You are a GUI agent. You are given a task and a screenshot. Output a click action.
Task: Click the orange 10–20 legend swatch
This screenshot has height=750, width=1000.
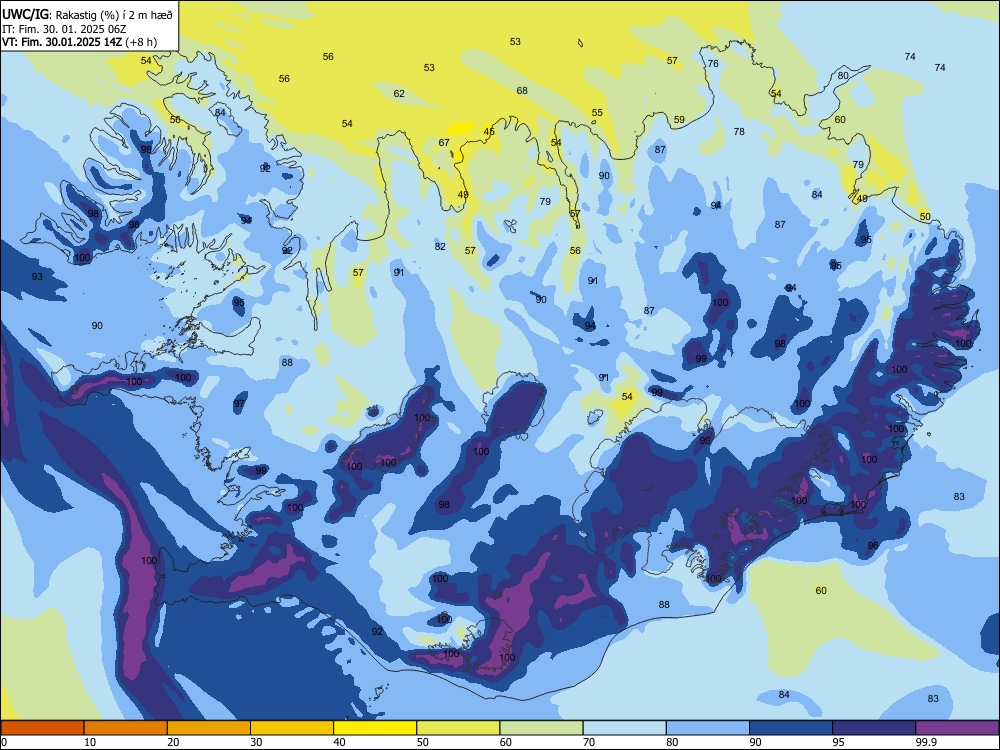126,728
